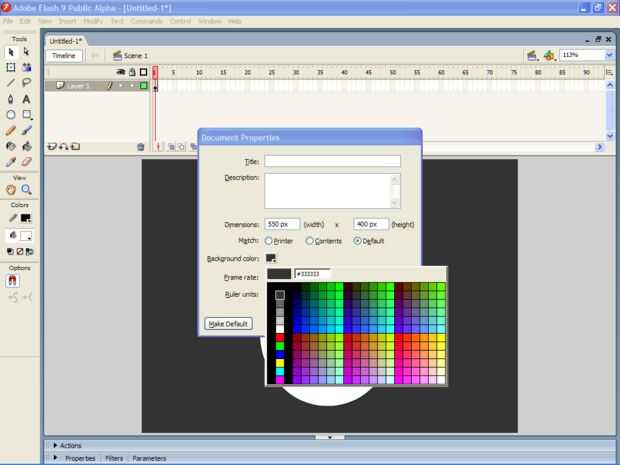
Task: Toggle lock all layers padlock icon
Action: pyautogui.click(x=132, y=72)
